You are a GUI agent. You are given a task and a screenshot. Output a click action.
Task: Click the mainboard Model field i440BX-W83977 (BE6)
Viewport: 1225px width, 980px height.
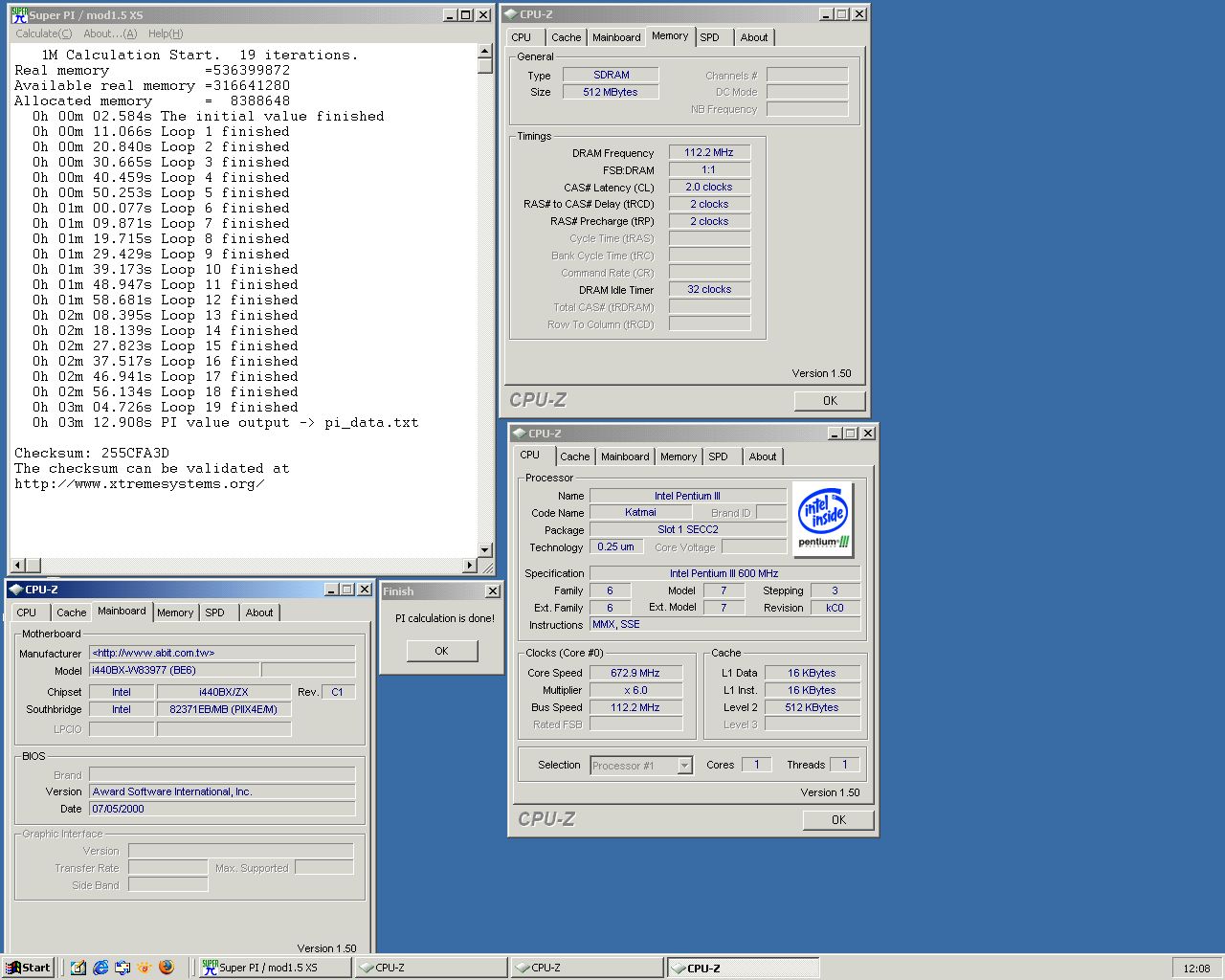point(173,670)
